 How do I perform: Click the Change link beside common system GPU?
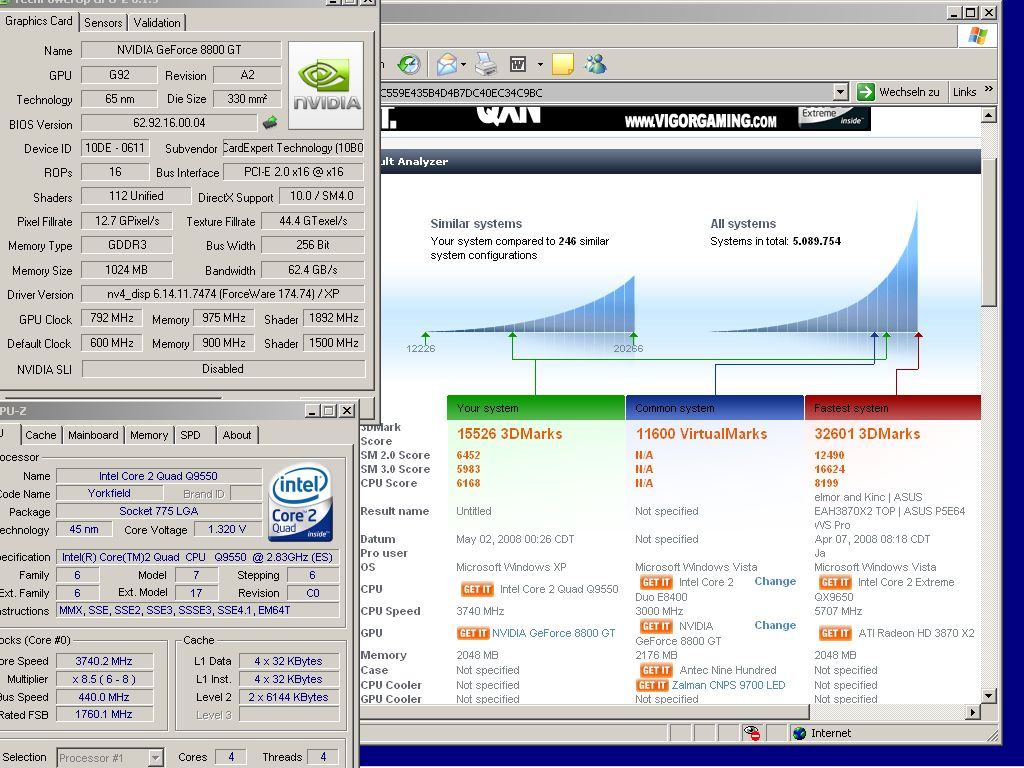pos(775,625)
